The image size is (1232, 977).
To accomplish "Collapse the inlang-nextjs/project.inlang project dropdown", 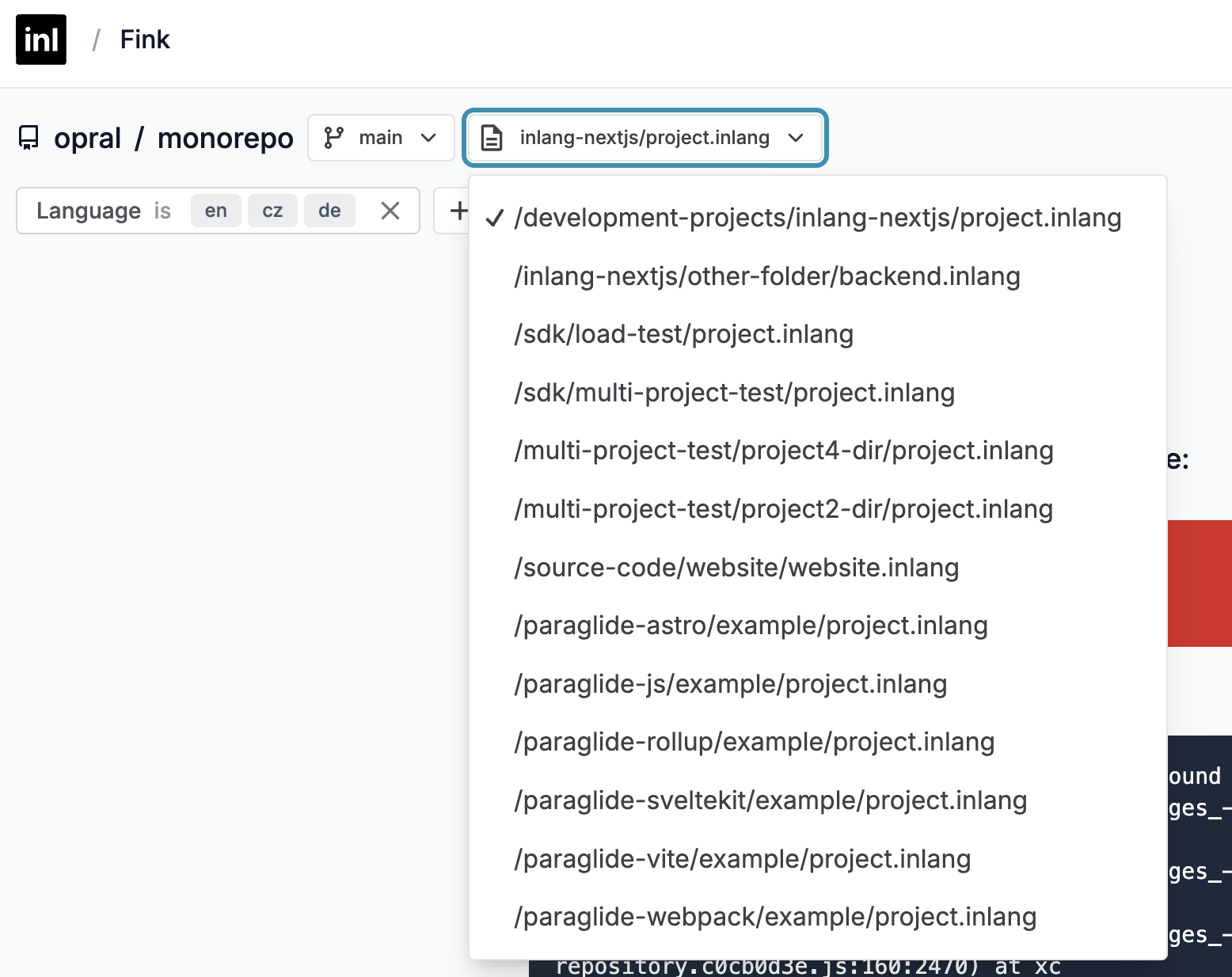I will [645, 138].
